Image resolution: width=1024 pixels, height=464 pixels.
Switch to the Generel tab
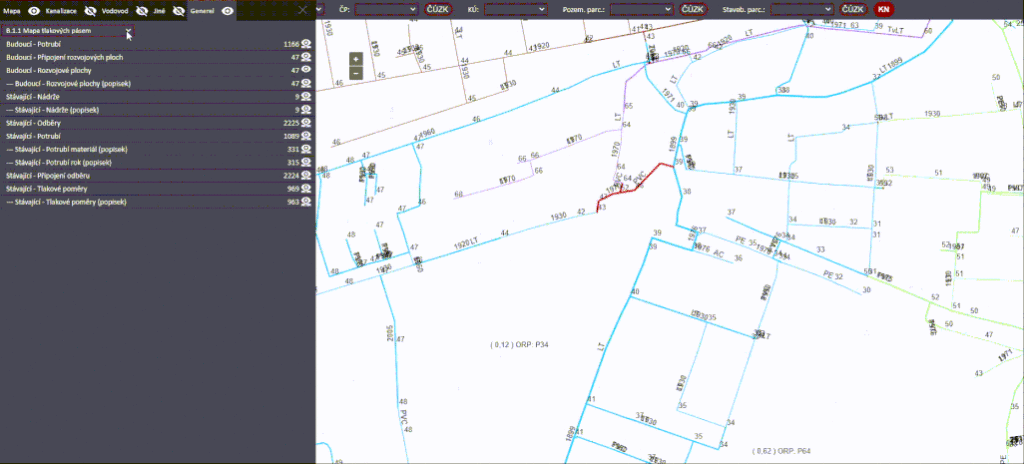(x=203, y=9)
